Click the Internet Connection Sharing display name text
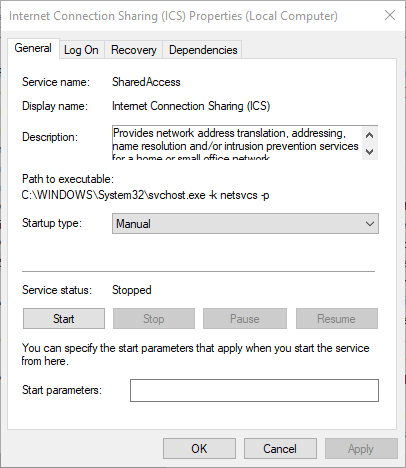 coord(191,106)
